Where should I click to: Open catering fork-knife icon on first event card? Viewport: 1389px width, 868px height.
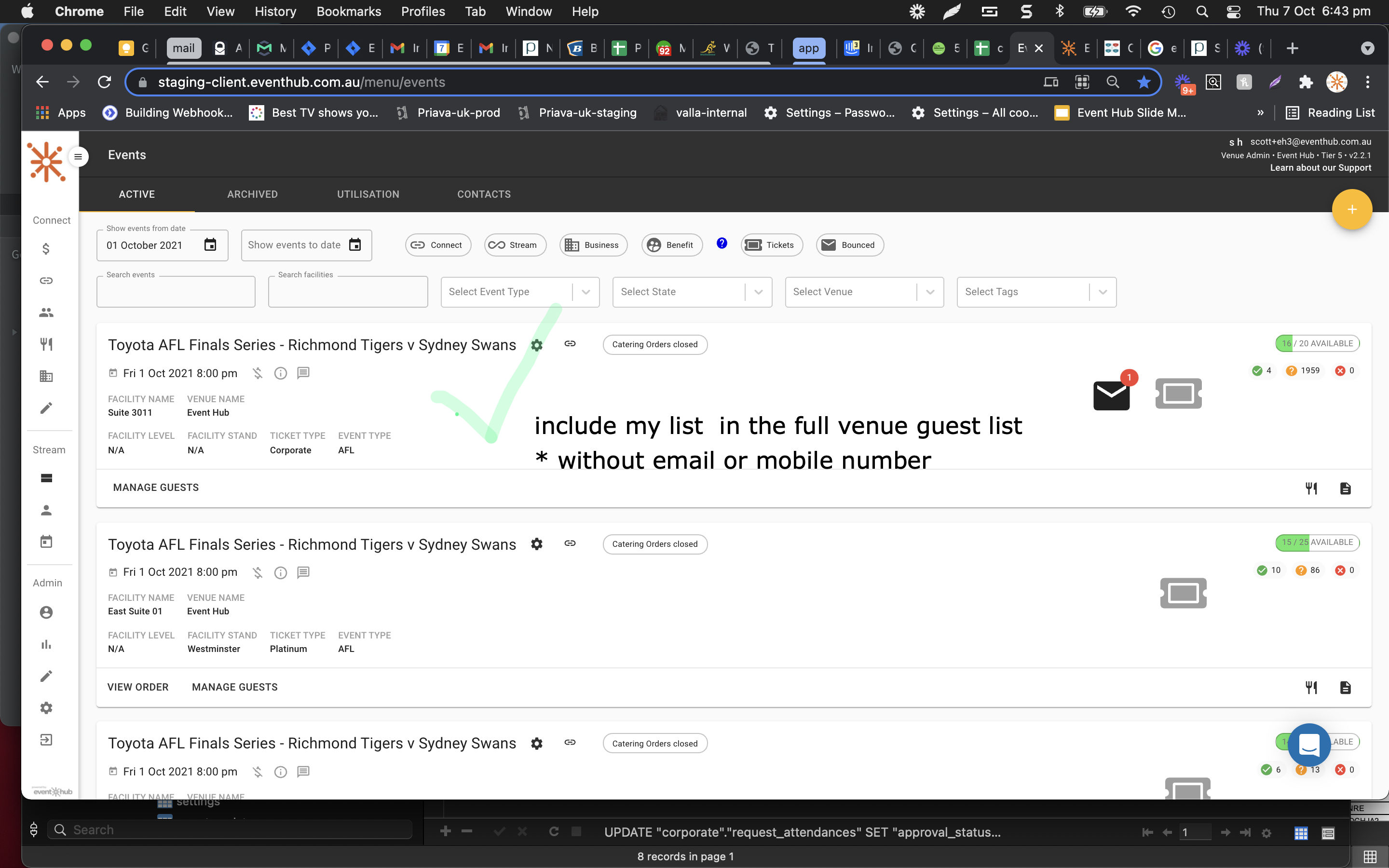(x=1311, y=488)
